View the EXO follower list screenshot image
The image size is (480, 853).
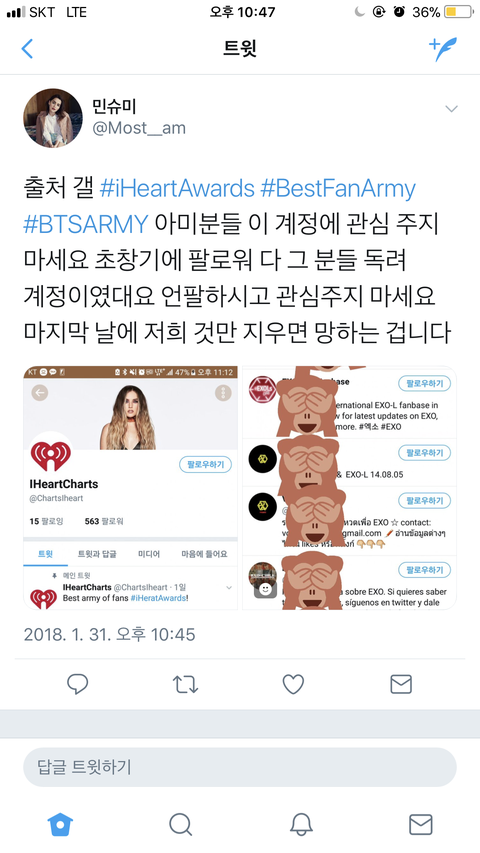pyautogui.click(x=349, y=487)
